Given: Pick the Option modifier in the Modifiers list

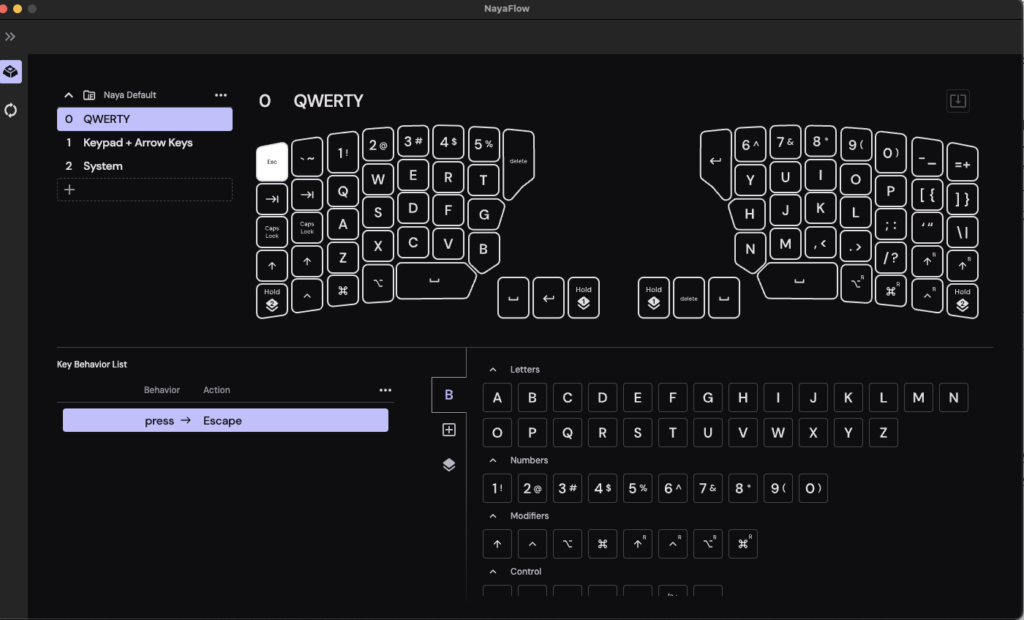Looking at the screenshot, I should pos(568,544).
